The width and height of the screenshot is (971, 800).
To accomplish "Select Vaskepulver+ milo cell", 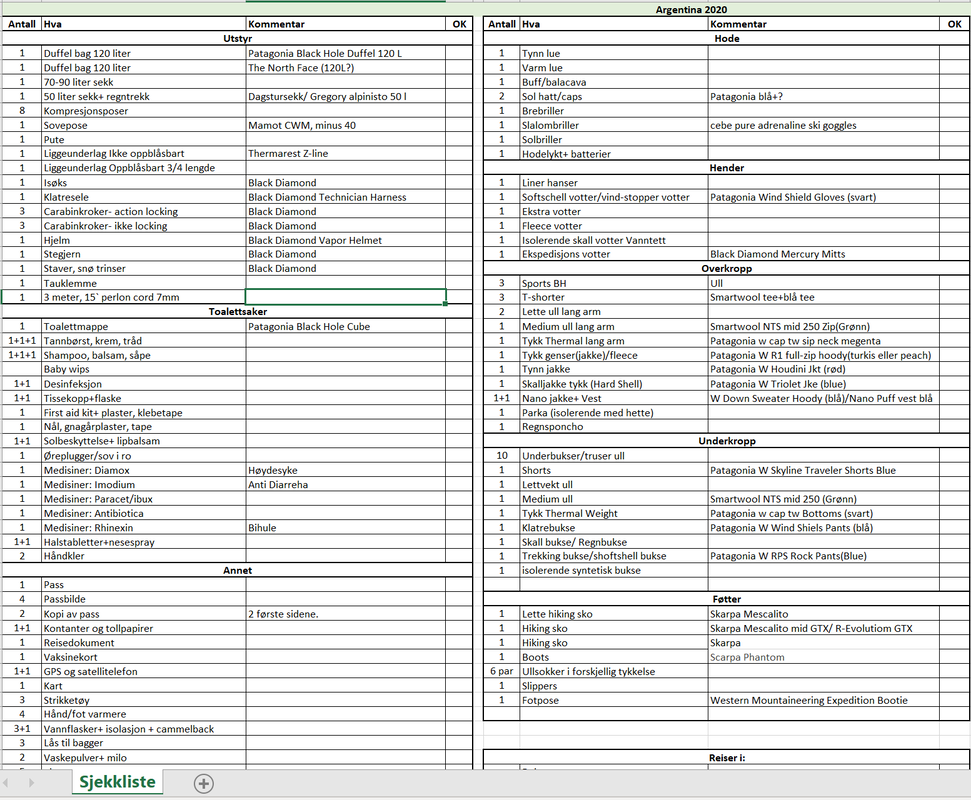I will (144, 757).
